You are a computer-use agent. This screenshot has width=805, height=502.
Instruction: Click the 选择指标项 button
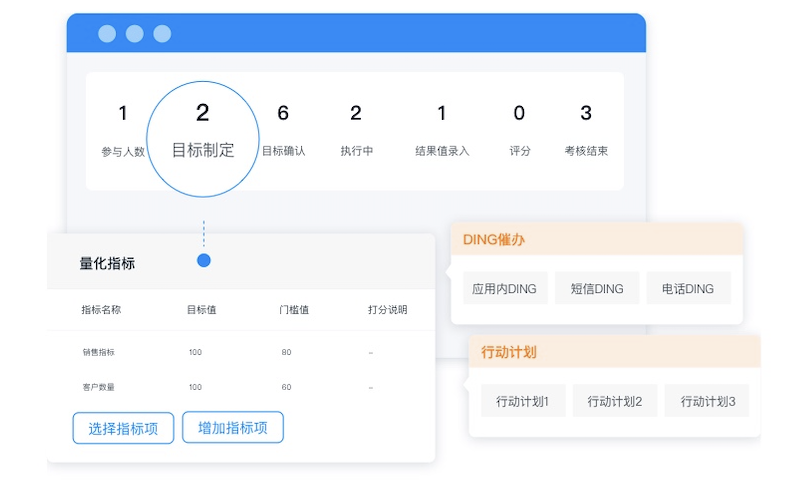(x=123, y=428)
